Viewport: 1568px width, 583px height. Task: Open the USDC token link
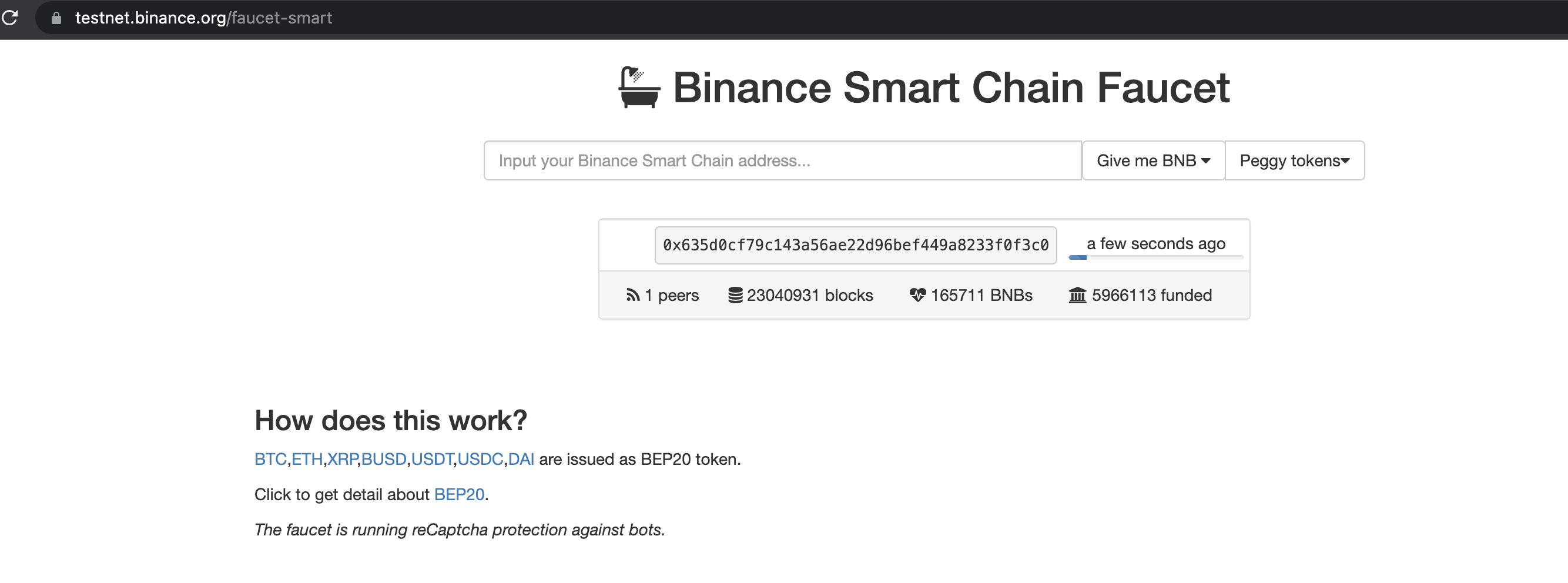480,460
